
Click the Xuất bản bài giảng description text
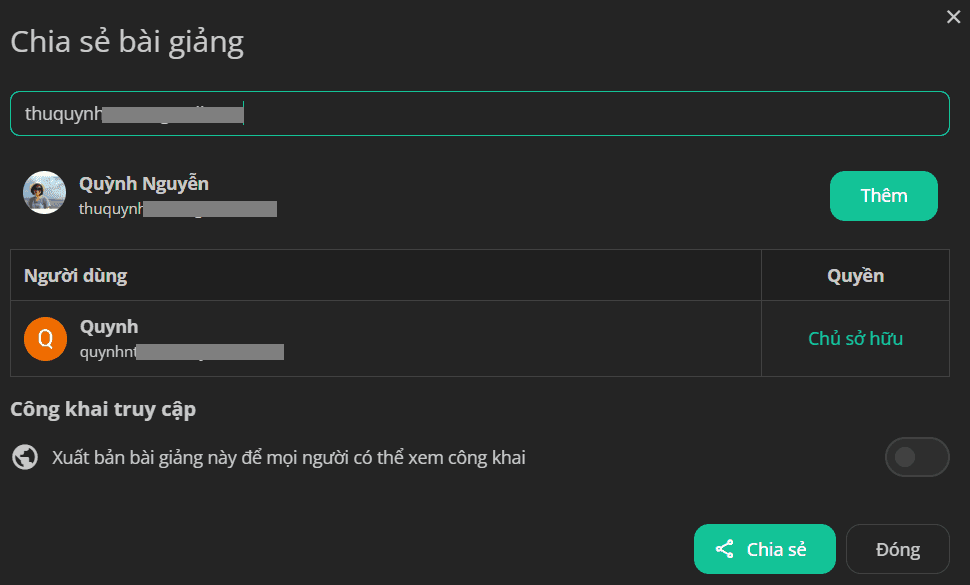point(288,458)
